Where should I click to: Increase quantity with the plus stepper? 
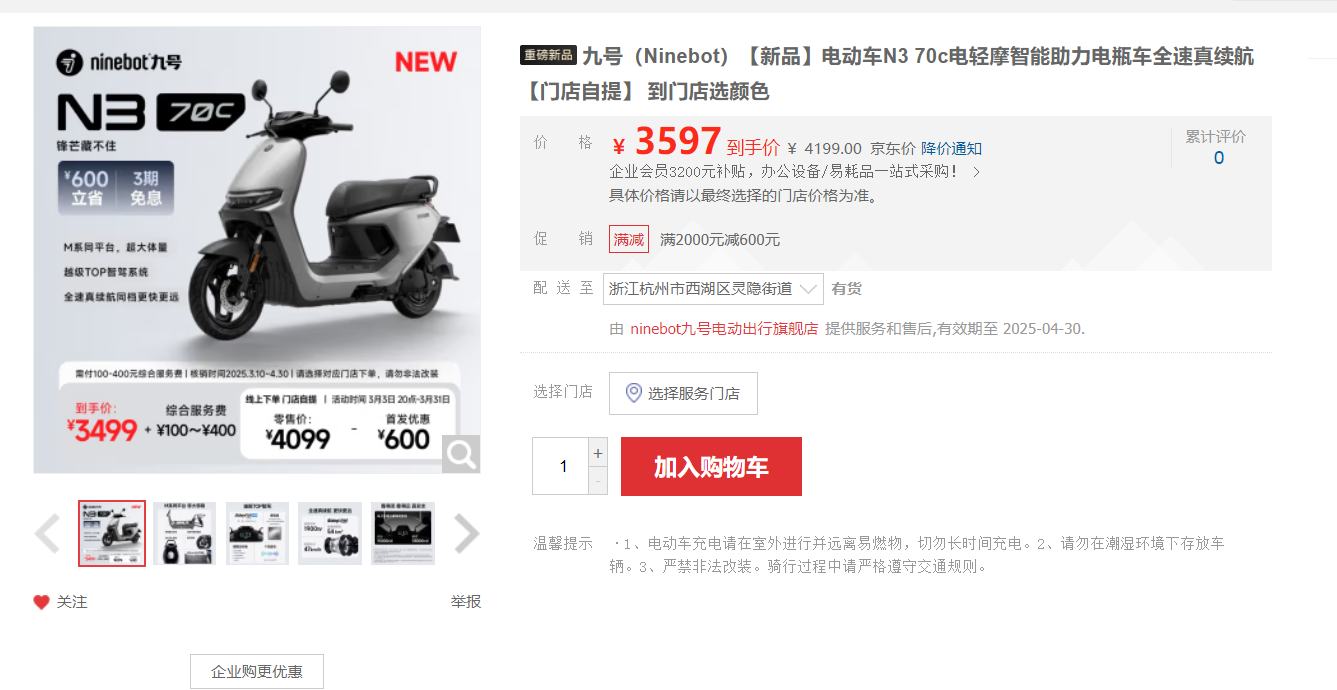[x=598, y=453]
